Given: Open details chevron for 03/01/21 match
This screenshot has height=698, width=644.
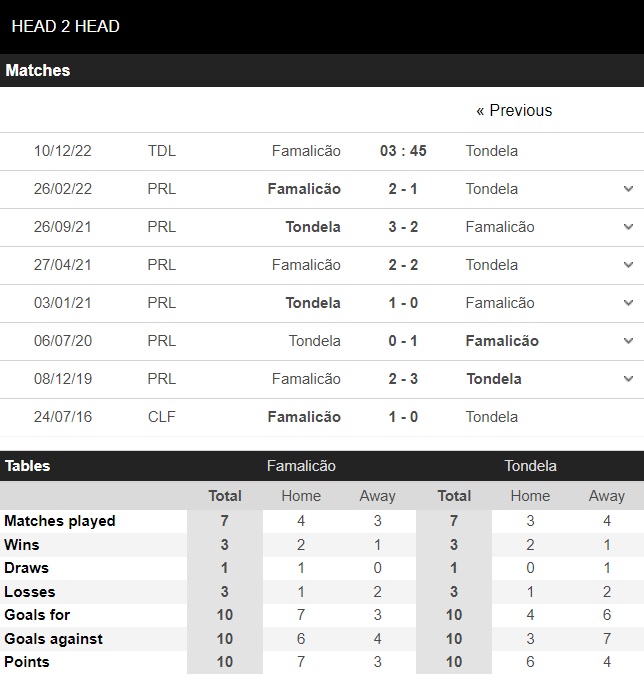Looking at the screenshot, I should [x=628, y=303].
